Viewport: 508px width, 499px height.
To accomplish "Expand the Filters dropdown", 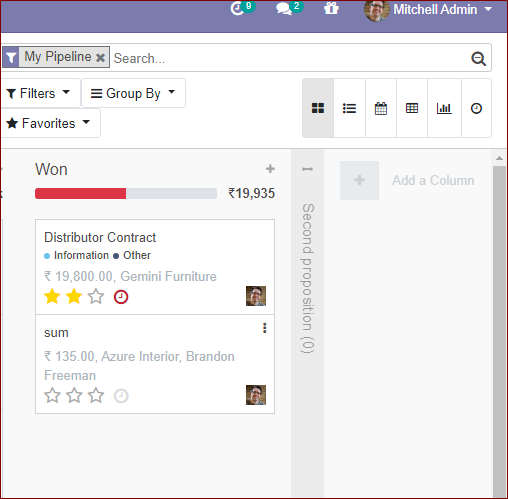I will (x=38, y=93).
